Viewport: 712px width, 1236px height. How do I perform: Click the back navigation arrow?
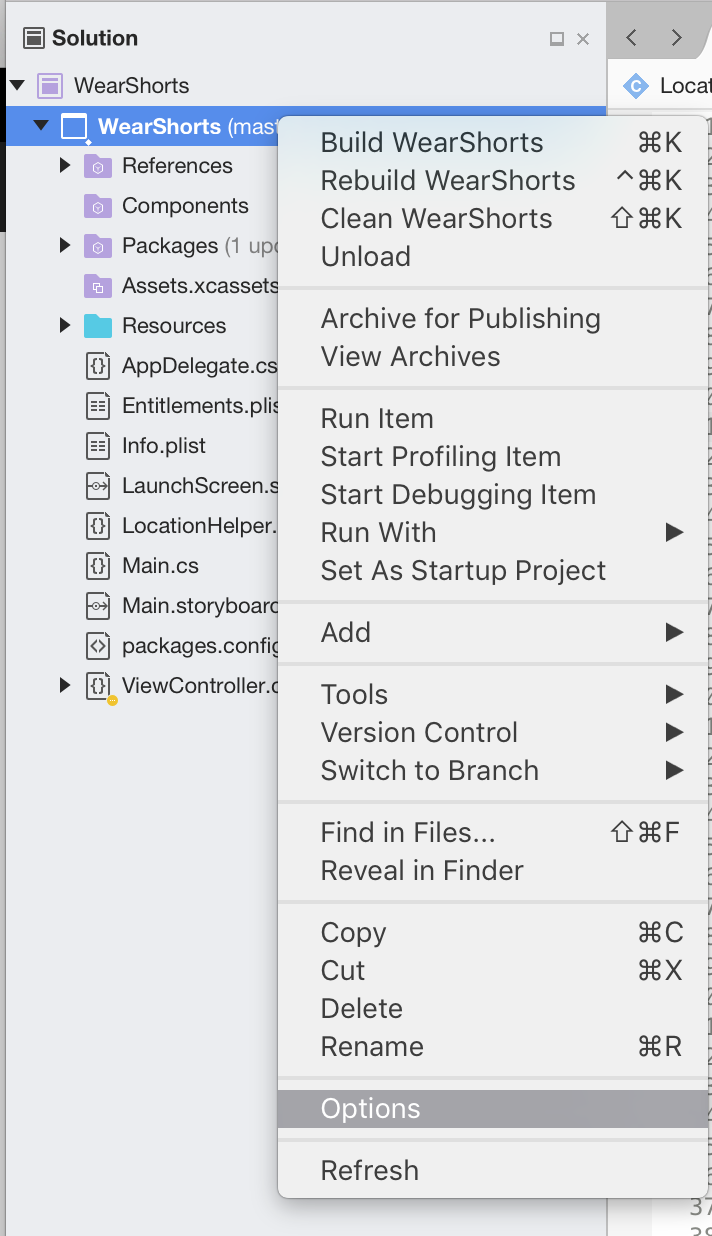pos(631,35)
